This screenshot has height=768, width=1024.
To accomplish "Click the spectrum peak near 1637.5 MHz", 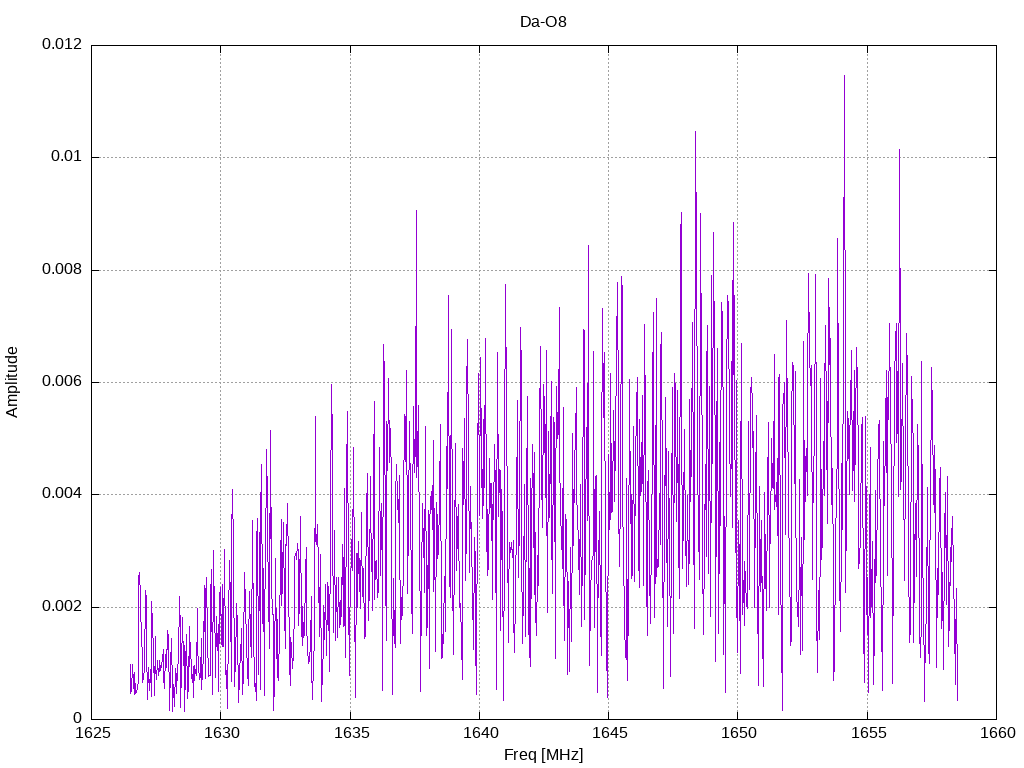I will [416, 212].
